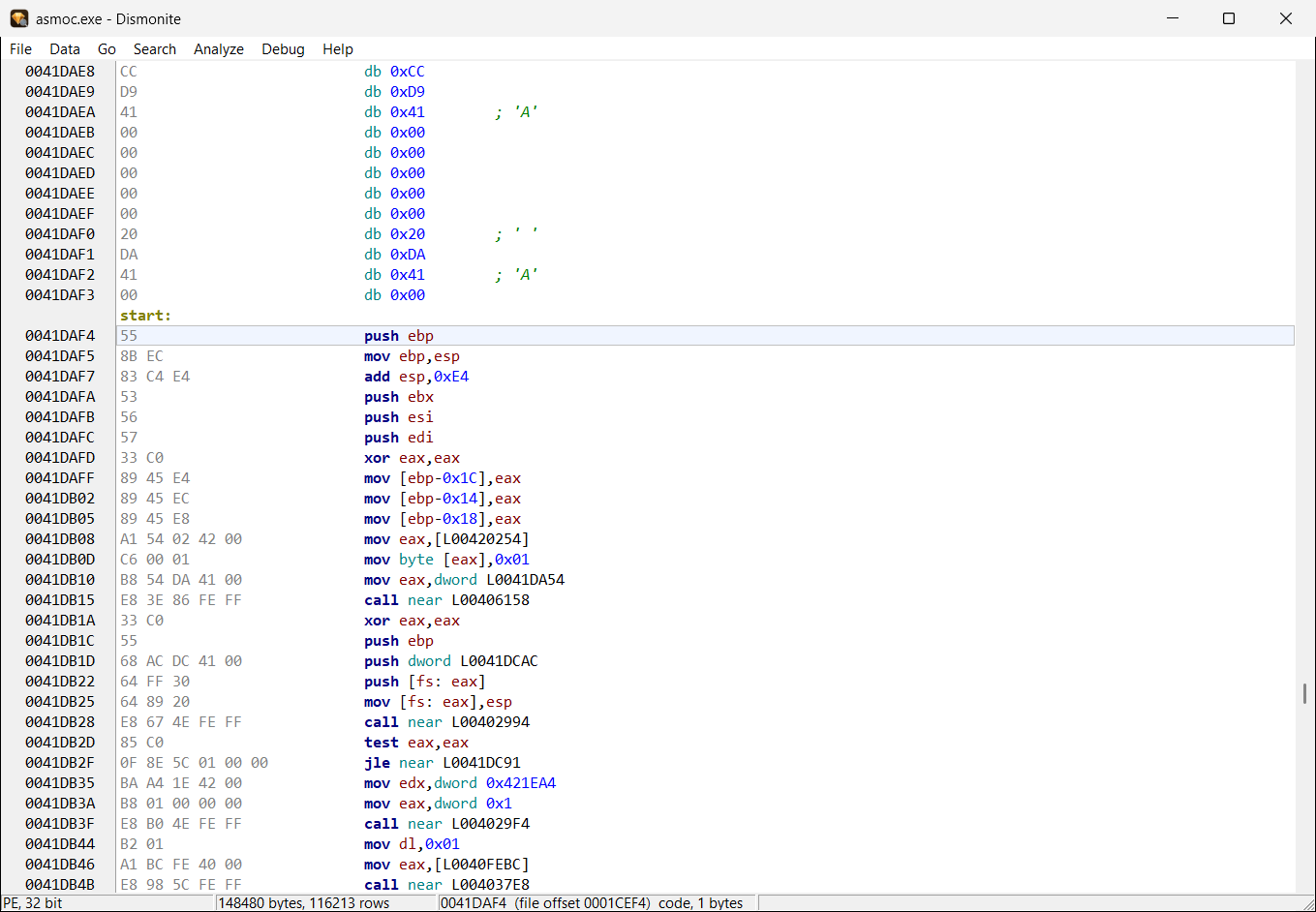Click 'mov edx,dword 0x421EA4' line
The image size is (1316, 912).
click(460, 783)
